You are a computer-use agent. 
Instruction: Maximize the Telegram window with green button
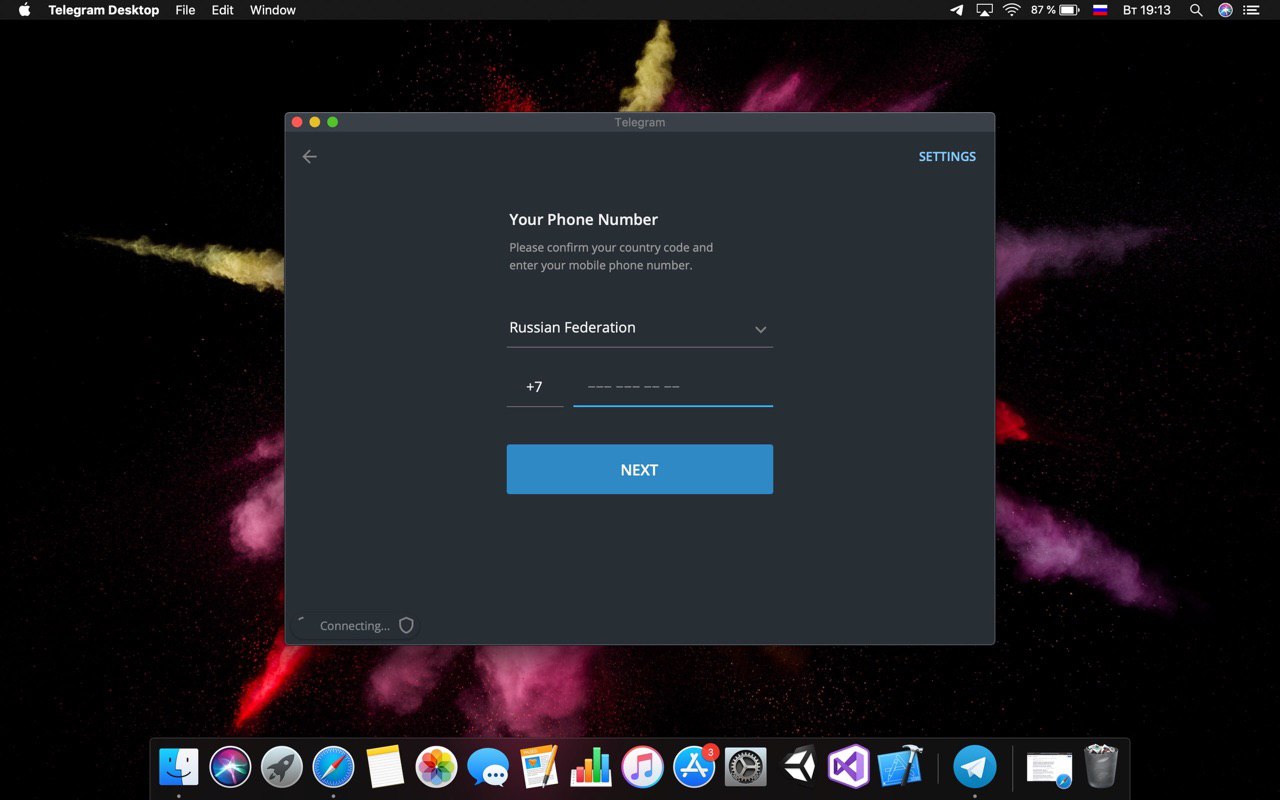[x=333, y=122]
